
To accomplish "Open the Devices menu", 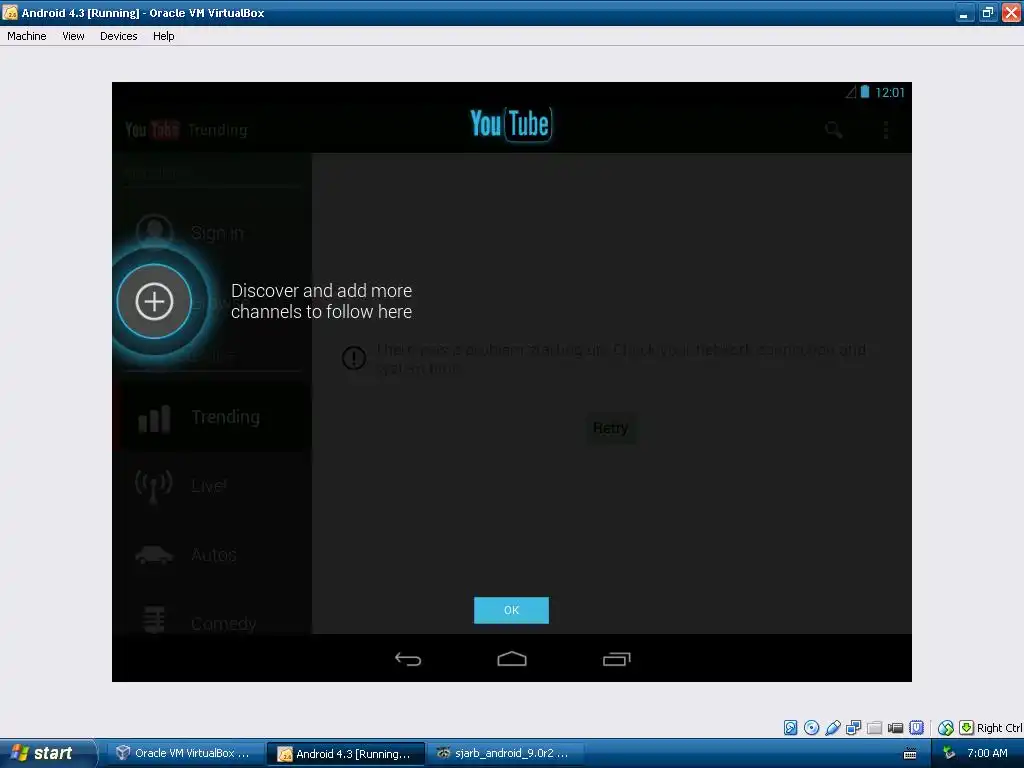I will click(118, 36).
